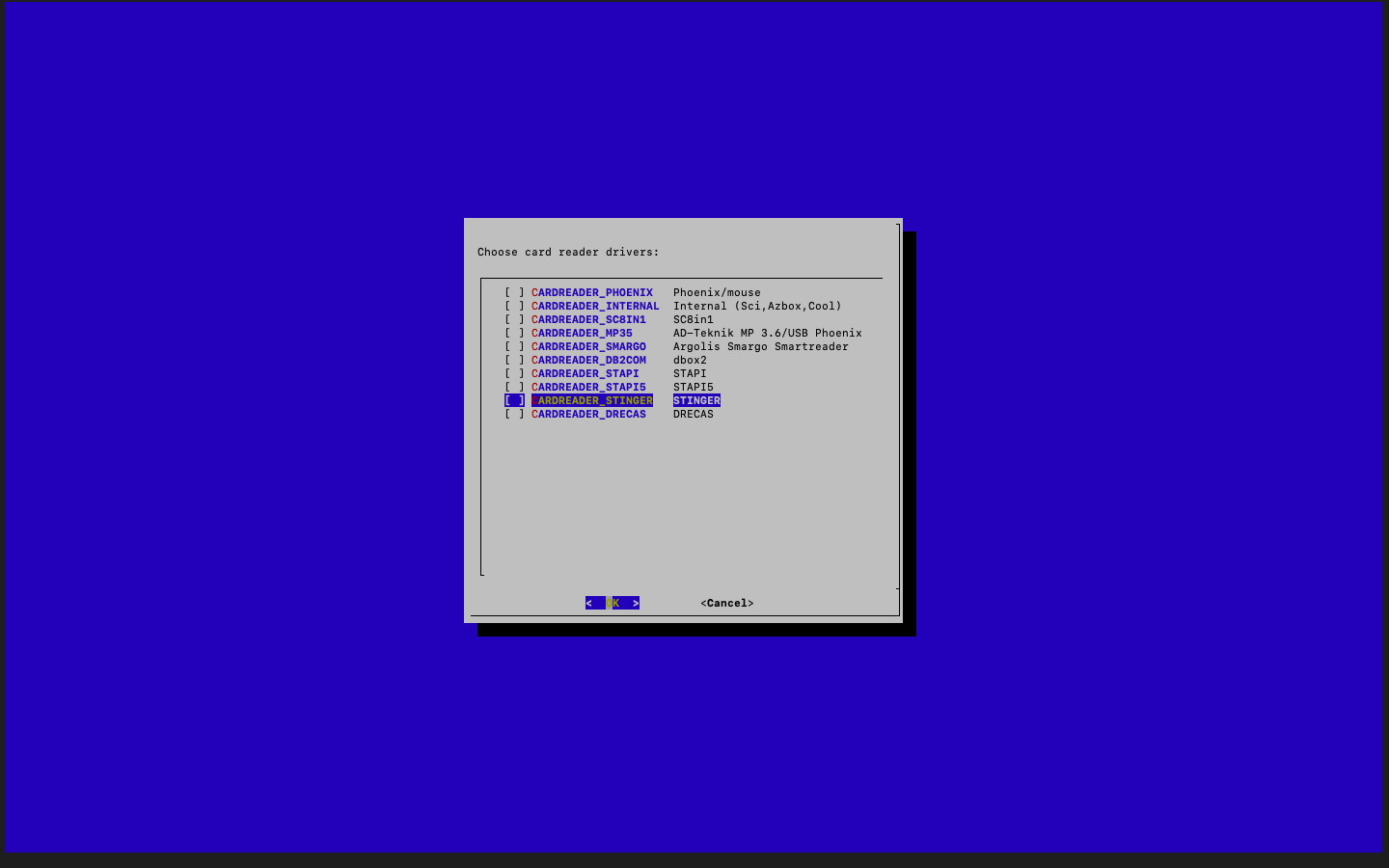Check the CARDREADER_STAPI checkbox
Viewport: 1389px width, 868px height.
coord(514,373)
